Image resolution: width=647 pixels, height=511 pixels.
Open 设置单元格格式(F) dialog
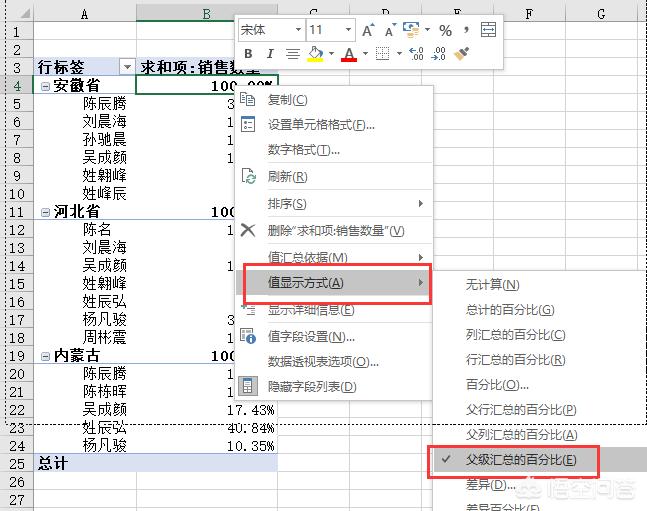coord(334,125)
